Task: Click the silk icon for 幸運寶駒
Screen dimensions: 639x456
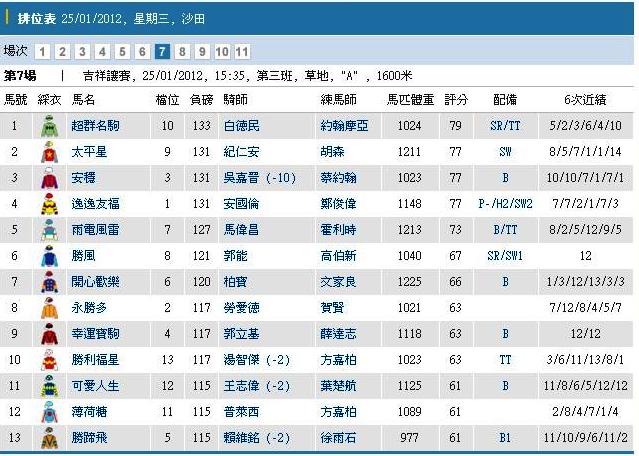Action: point(49,335)
